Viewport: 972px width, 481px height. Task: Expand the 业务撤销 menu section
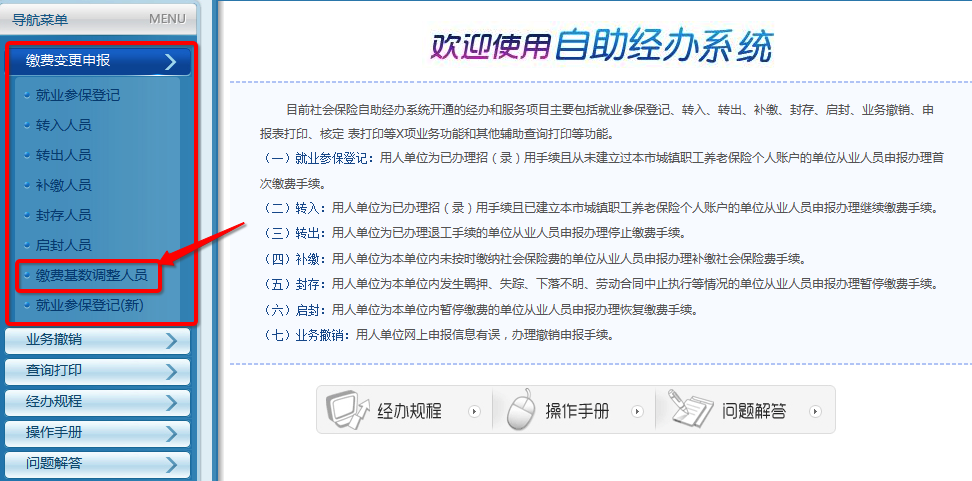[x=97, y=340]
